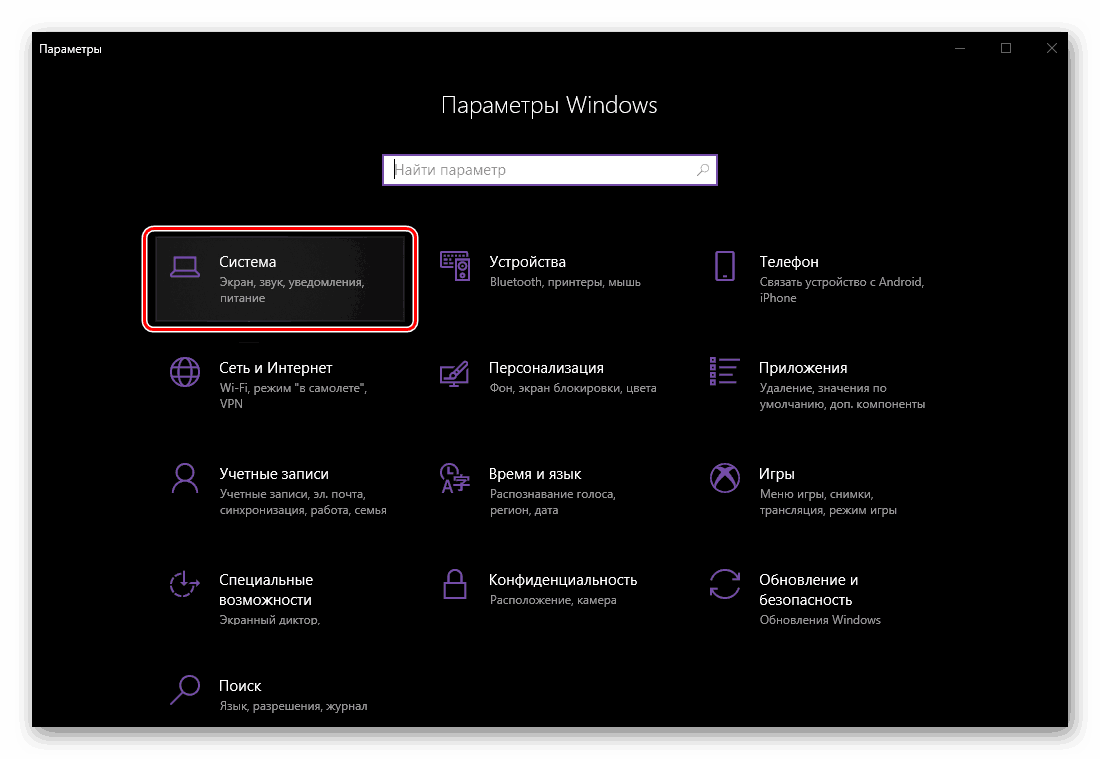The height and width of the screenshot is (759, 1100).
Task: Click text 'Расположение, камера'
Action: click(554, 600)
